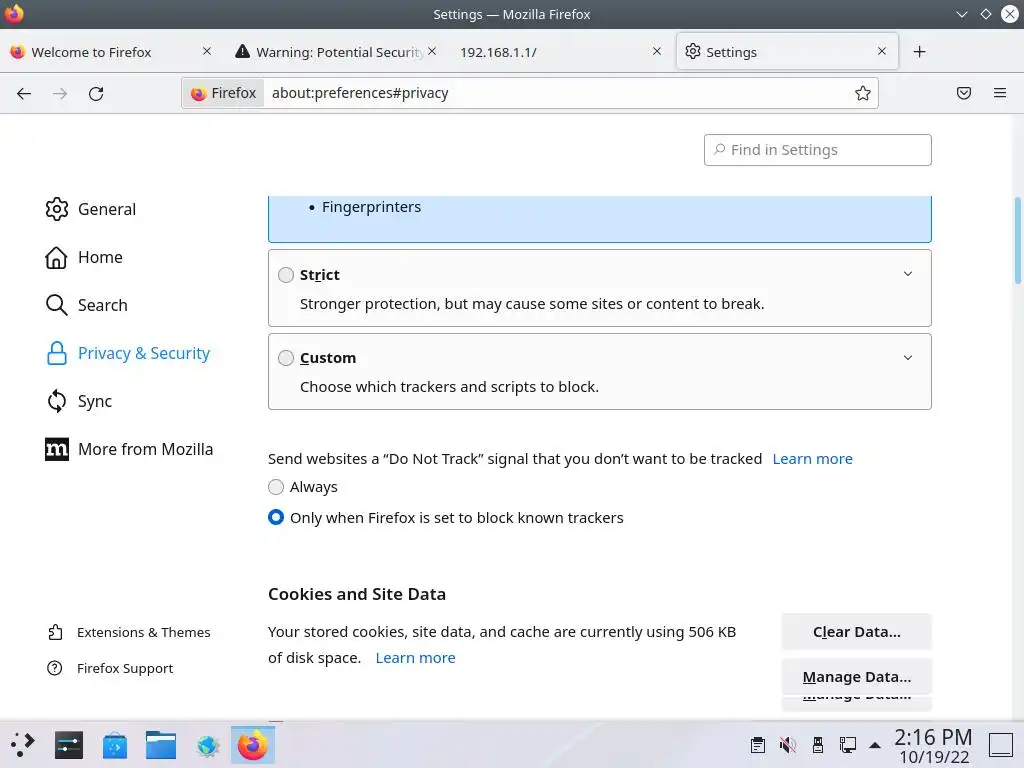Select the Strict protection radio button

(x=286, y=275)
